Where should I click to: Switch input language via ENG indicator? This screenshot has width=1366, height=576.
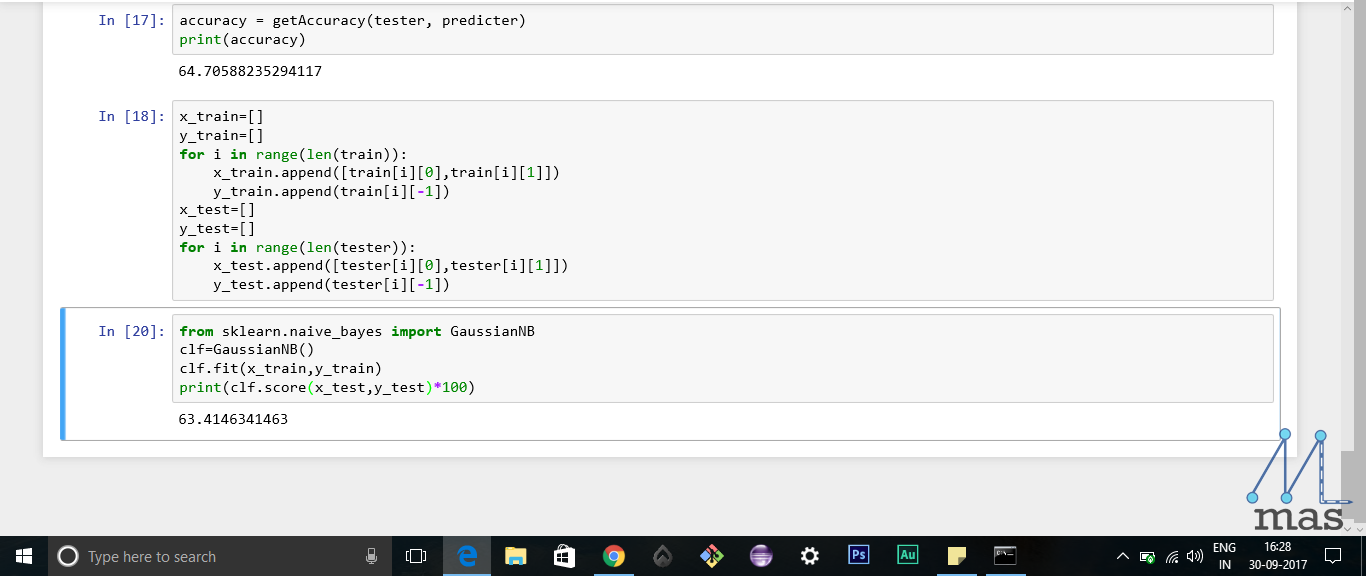point(1224,556)
